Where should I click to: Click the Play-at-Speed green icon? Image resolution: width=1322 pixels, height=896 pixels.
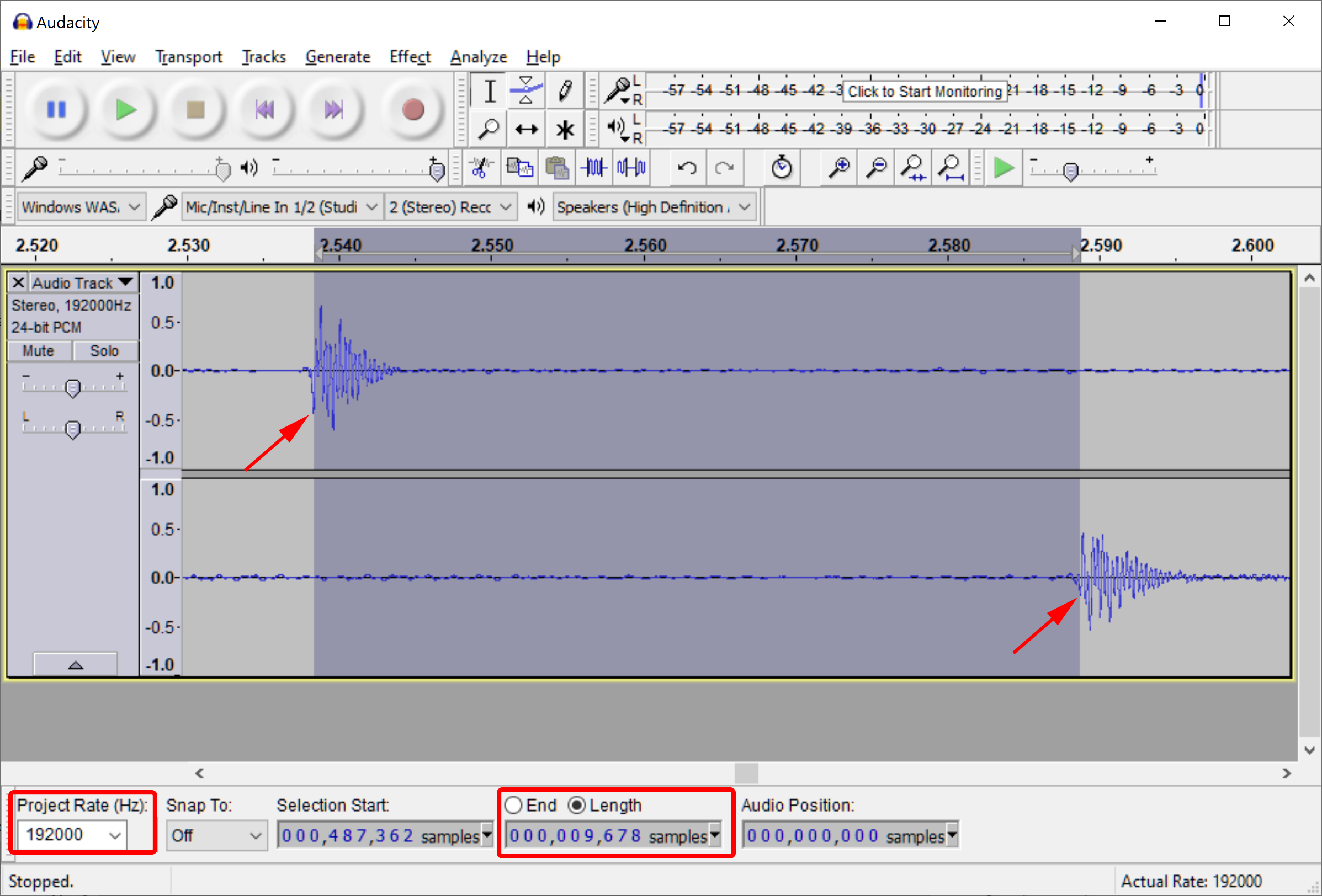(1004, 168)
